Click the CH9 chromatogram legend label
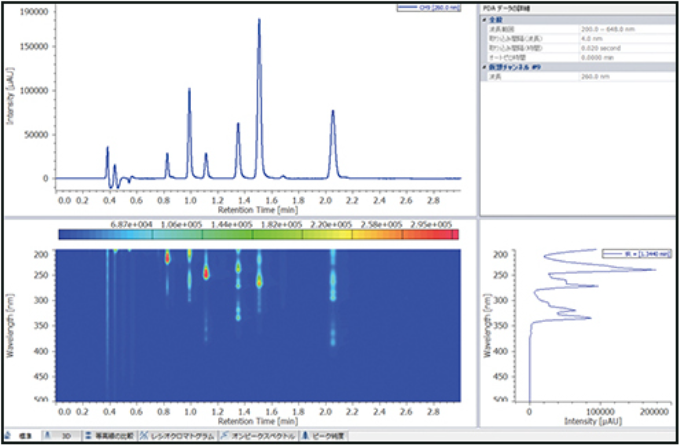Image resolution: width=681 pixels, height=446 pixels. pyautogui.click(x=429, y=8)
